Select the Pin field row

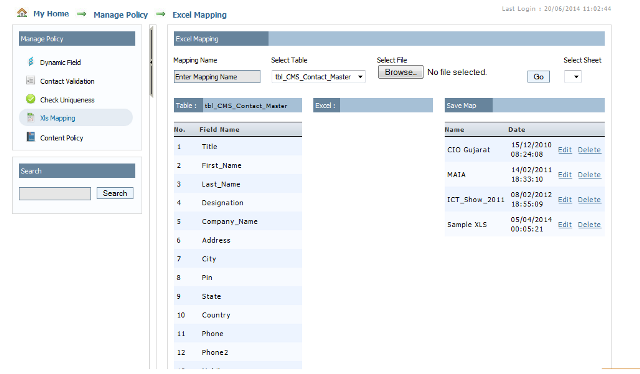238,278
